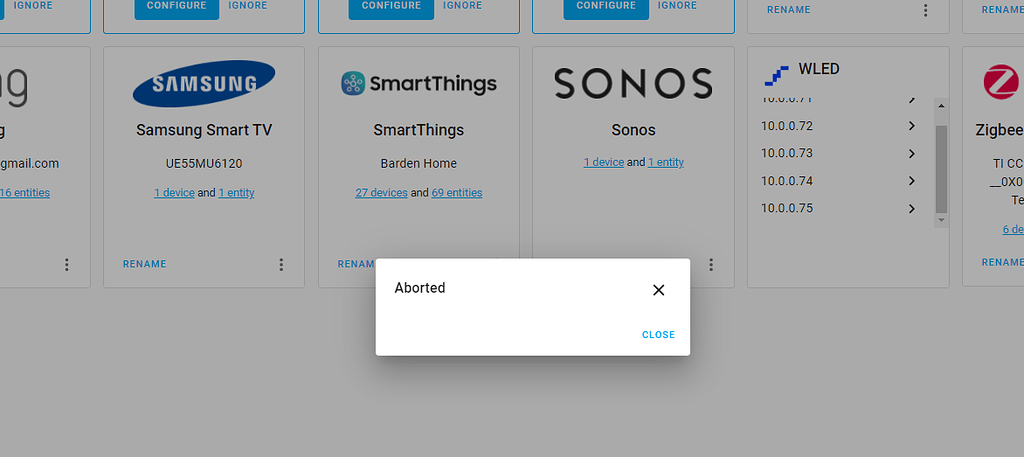Expand the 10.0.0.74 WLED entry chevron
The image size is (1024, 457).
912,181
